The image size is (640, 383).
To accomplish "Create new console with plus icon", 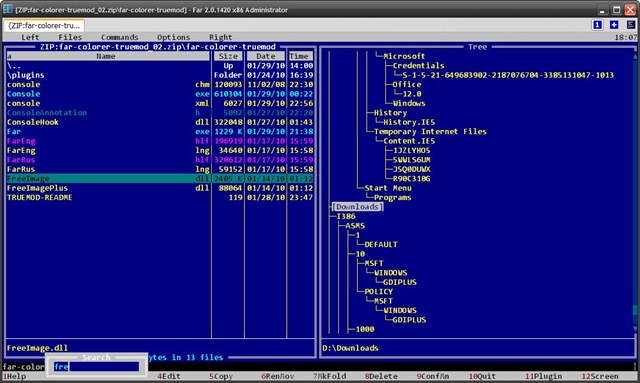I will pyautogui.click(x=614, y=25).
